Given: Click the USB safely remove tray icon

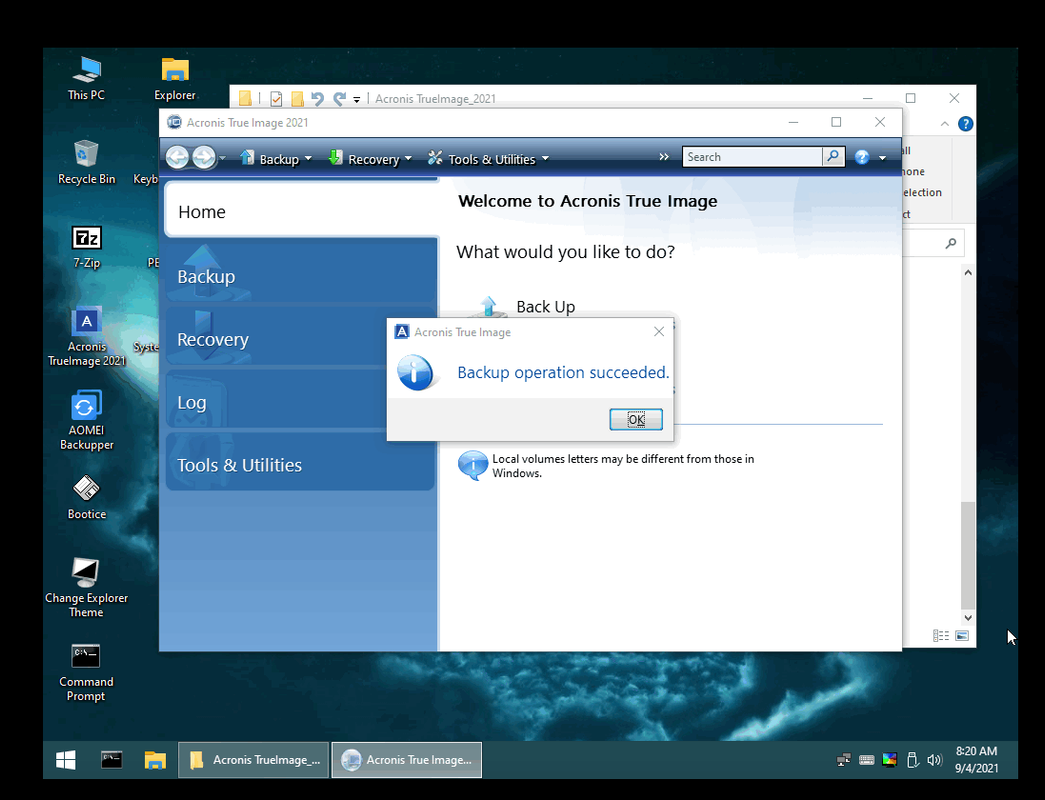Looking at the screenshot, I should point(912,760).
